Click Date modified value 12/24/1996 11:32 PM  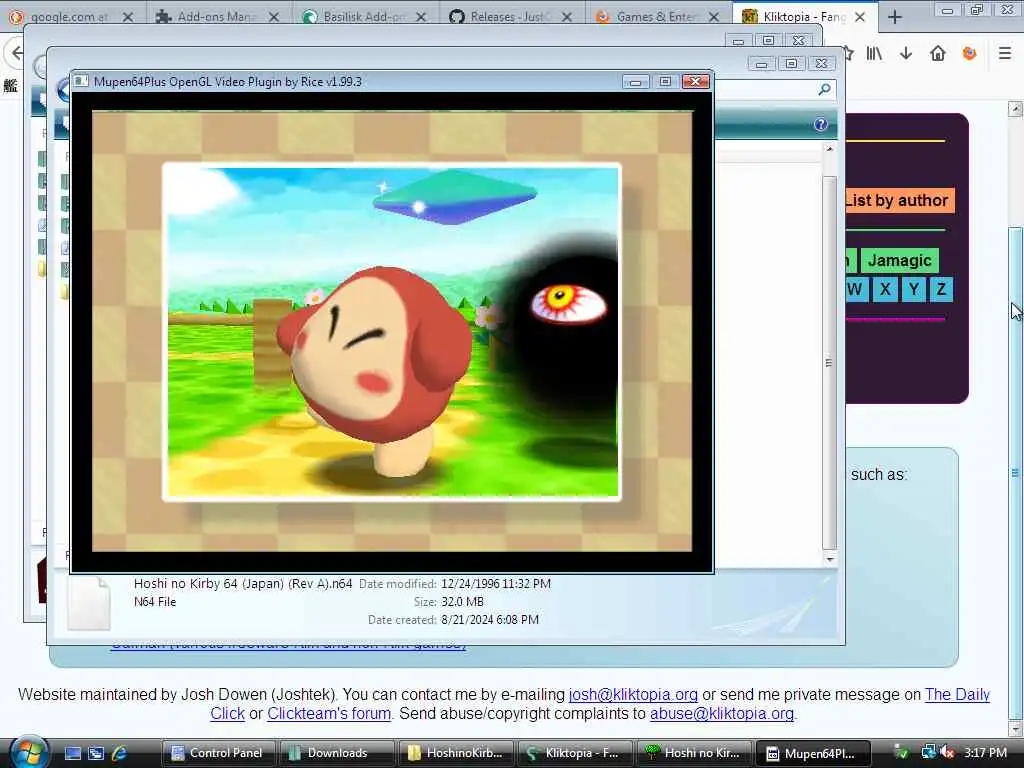pos(496,584)
